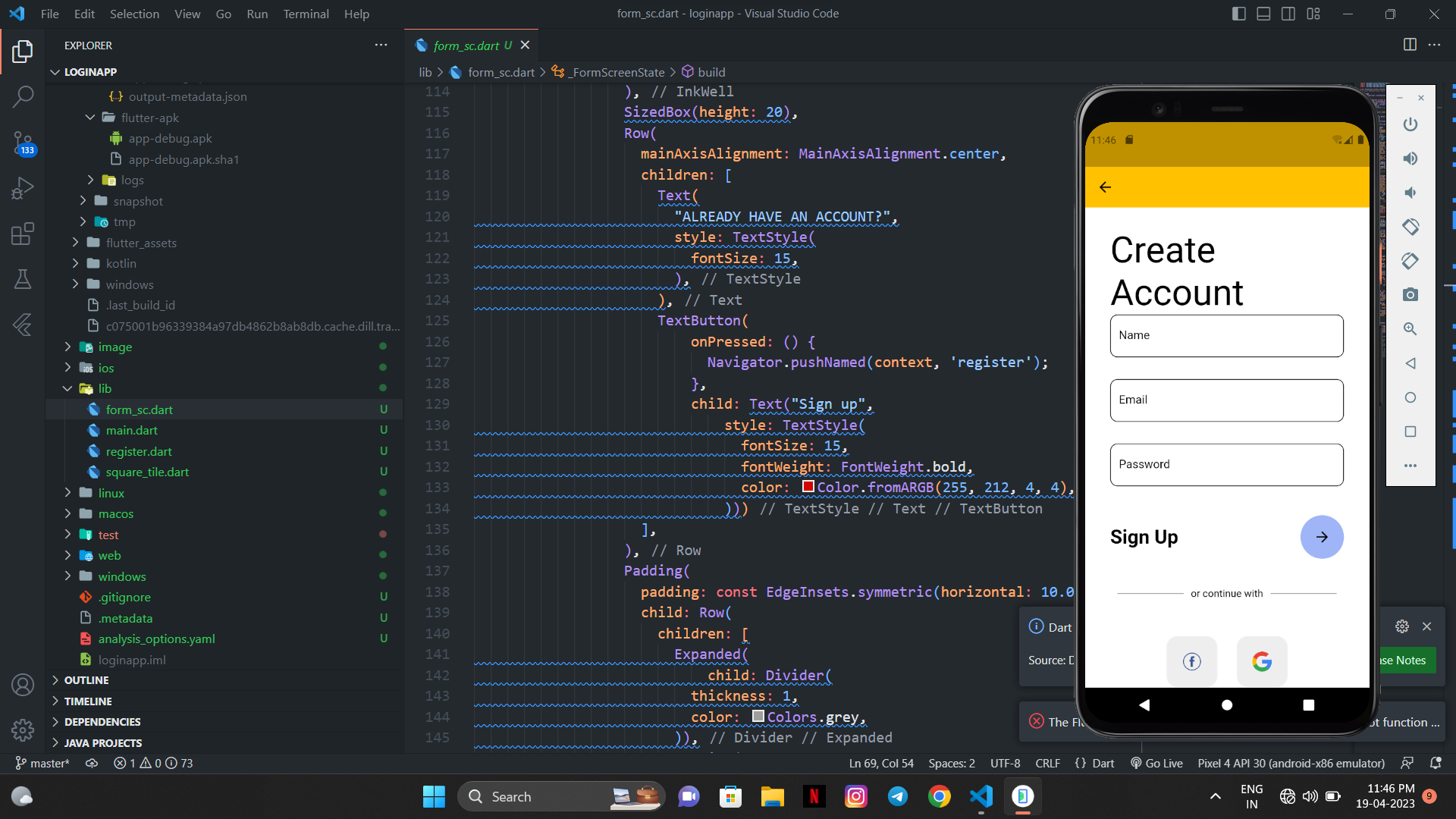1456x819 pixels.
Task: Click emulator volume up button
Action: click(1410, 158)
